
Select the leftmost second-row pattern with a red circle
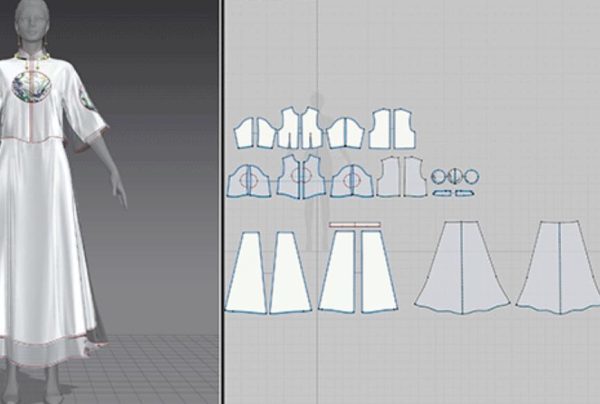248,179
